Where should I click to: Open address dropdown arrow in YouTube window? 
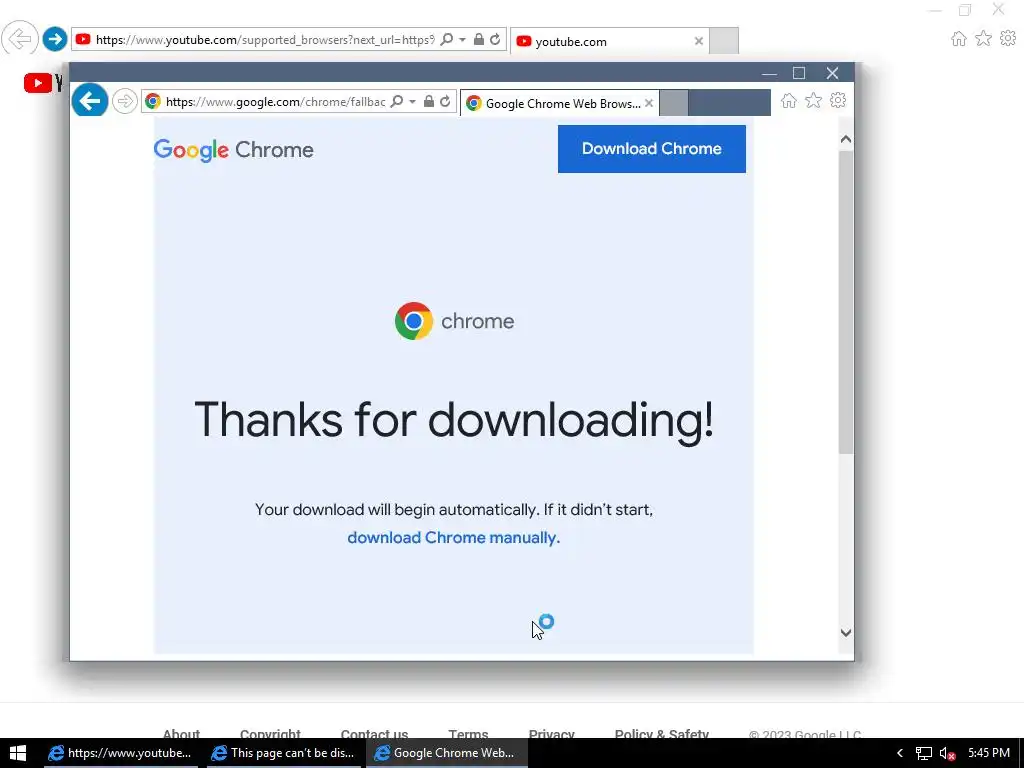pos(462,40)
